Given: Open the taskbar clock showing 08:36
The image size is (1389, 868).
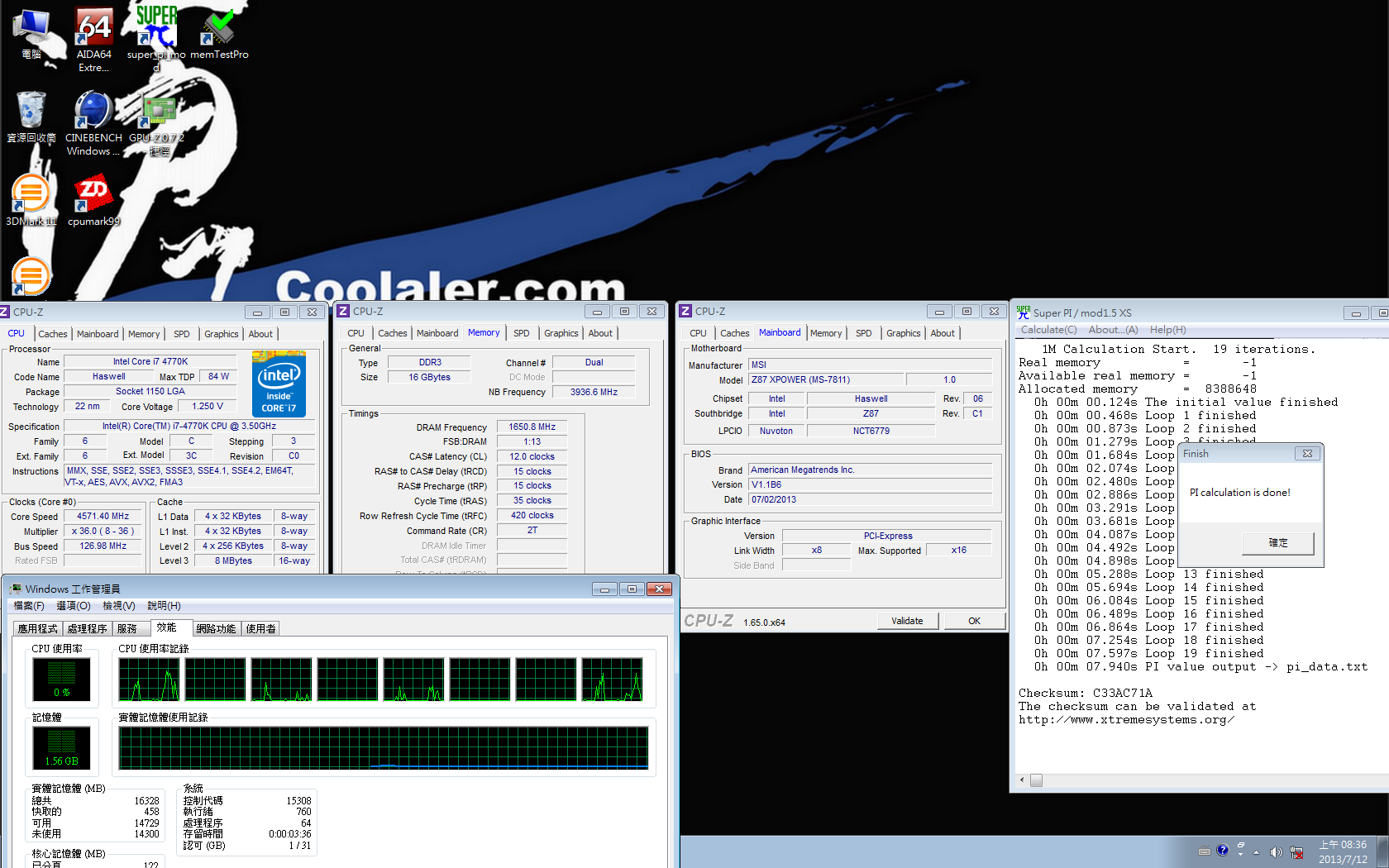Looking at the screenshot, I should tap(1343, 851).
